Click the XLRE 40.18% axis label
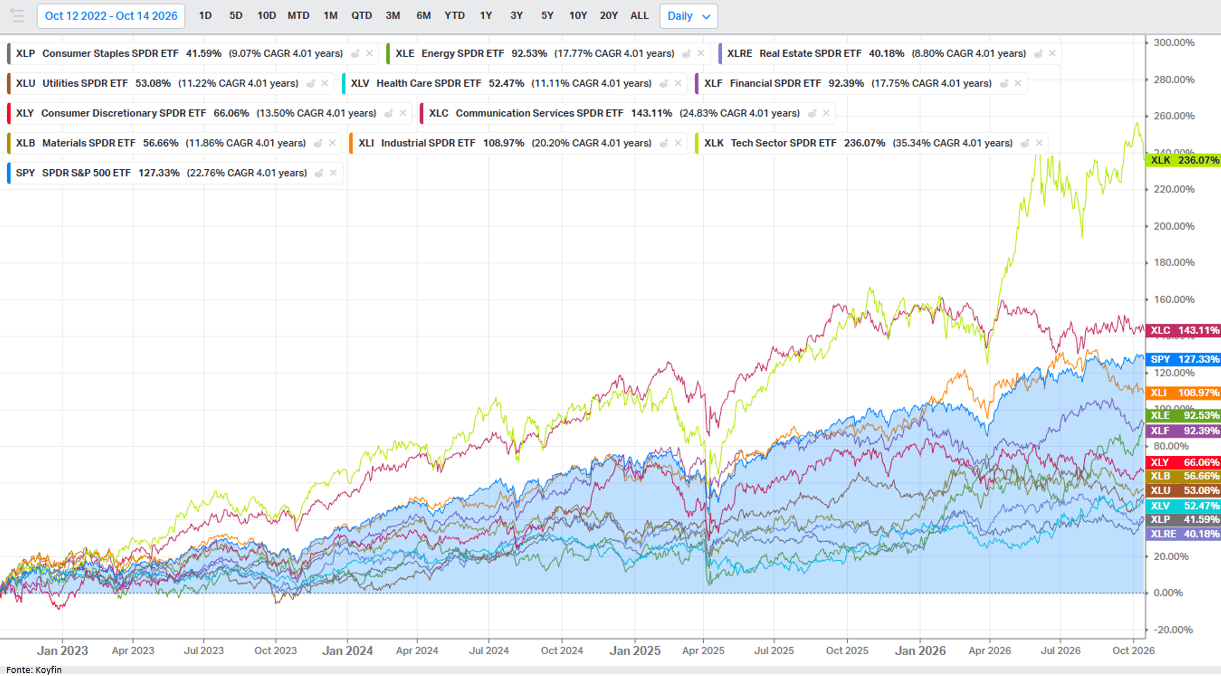This screenshot has height=676, width=1221. point(1184,534)
